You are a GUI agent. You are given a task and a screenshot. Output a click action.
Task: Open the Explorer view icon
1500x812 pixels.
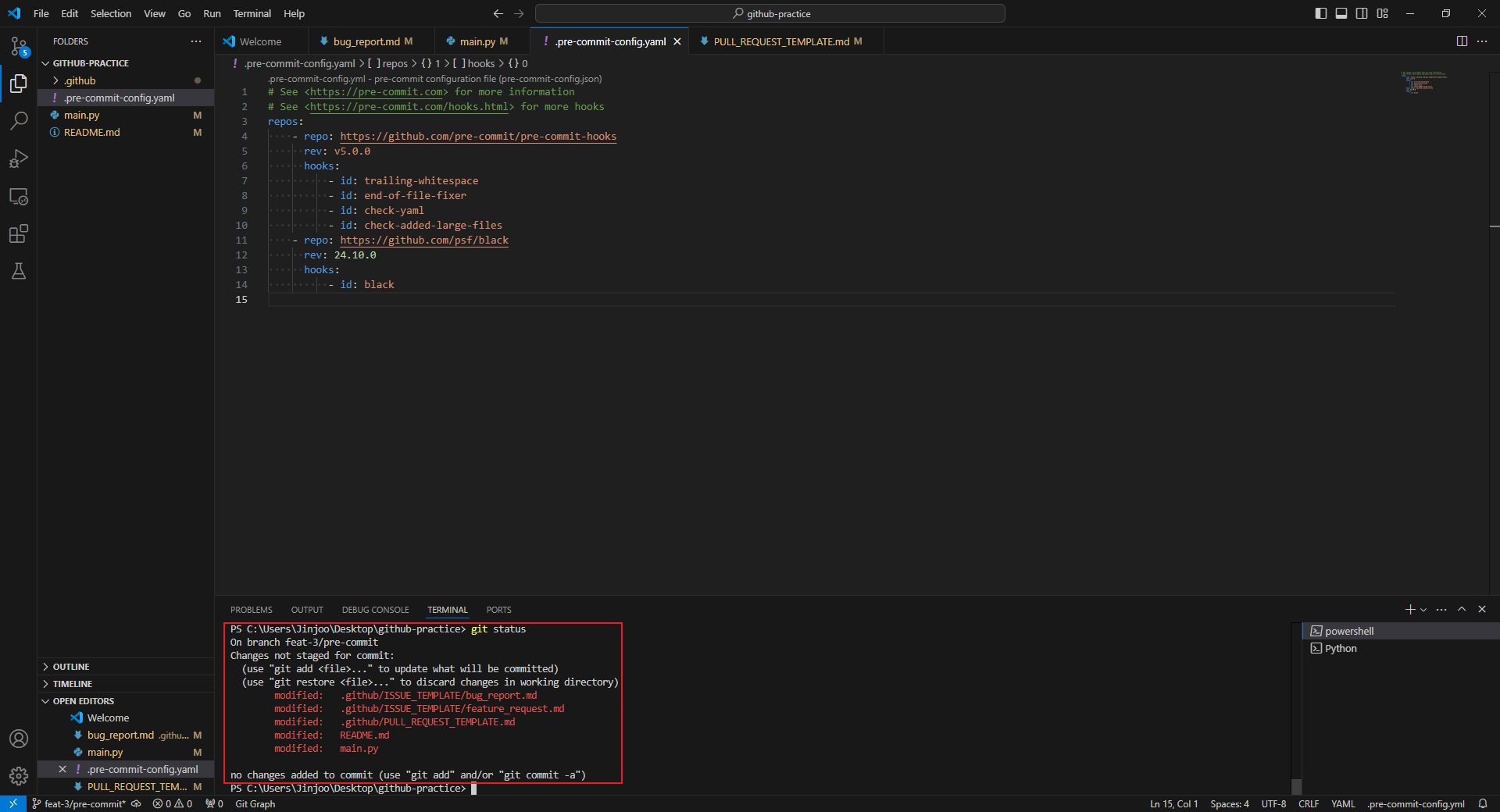click(19, 84)
